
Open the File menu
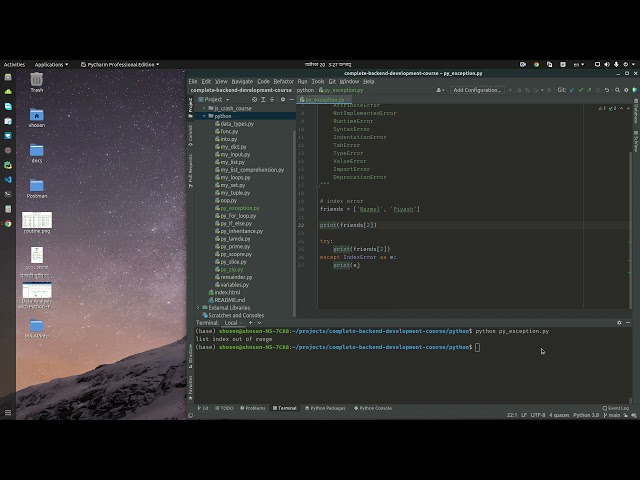click(x=193, y=82)
